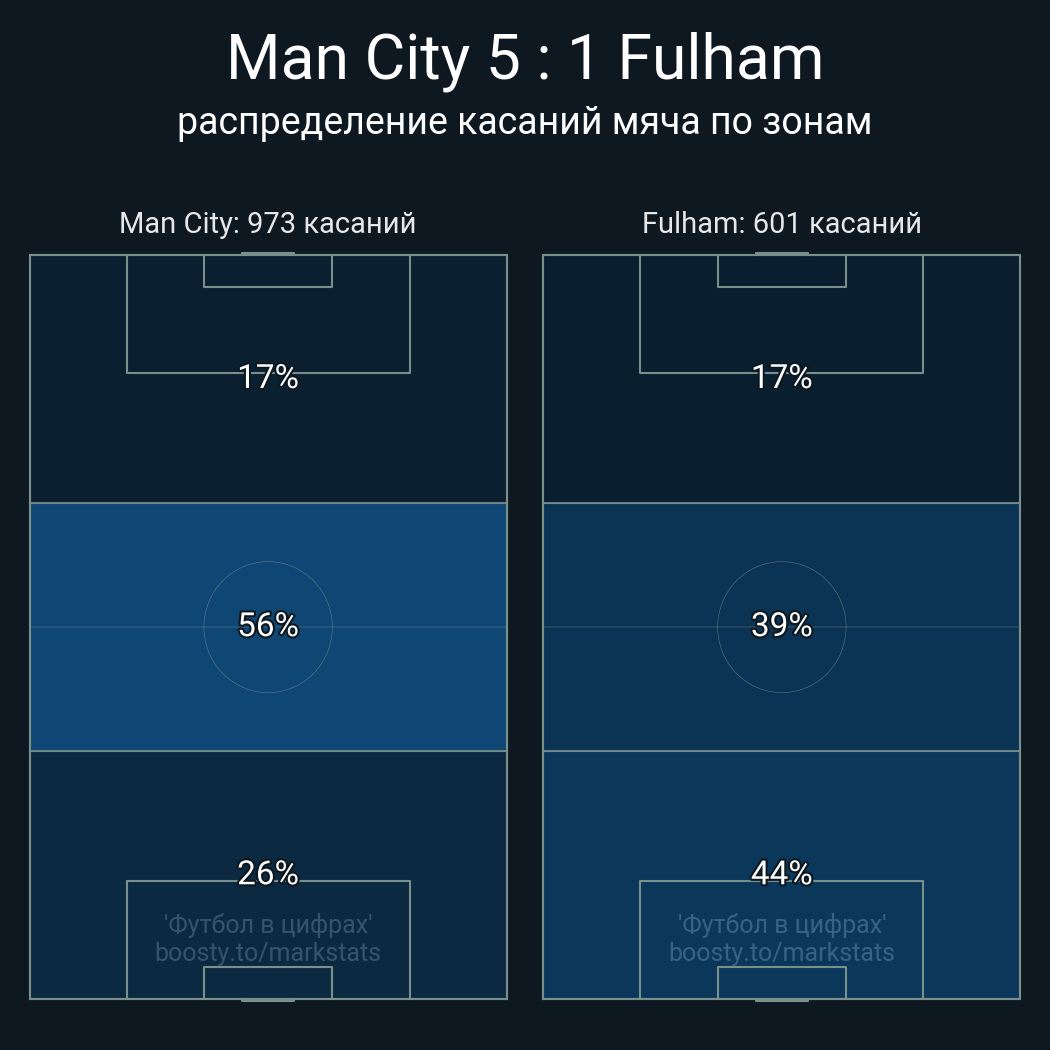Select the 17% label on Man City's pitch
Screen dimensions: 1050x1050
coord(268,377)
